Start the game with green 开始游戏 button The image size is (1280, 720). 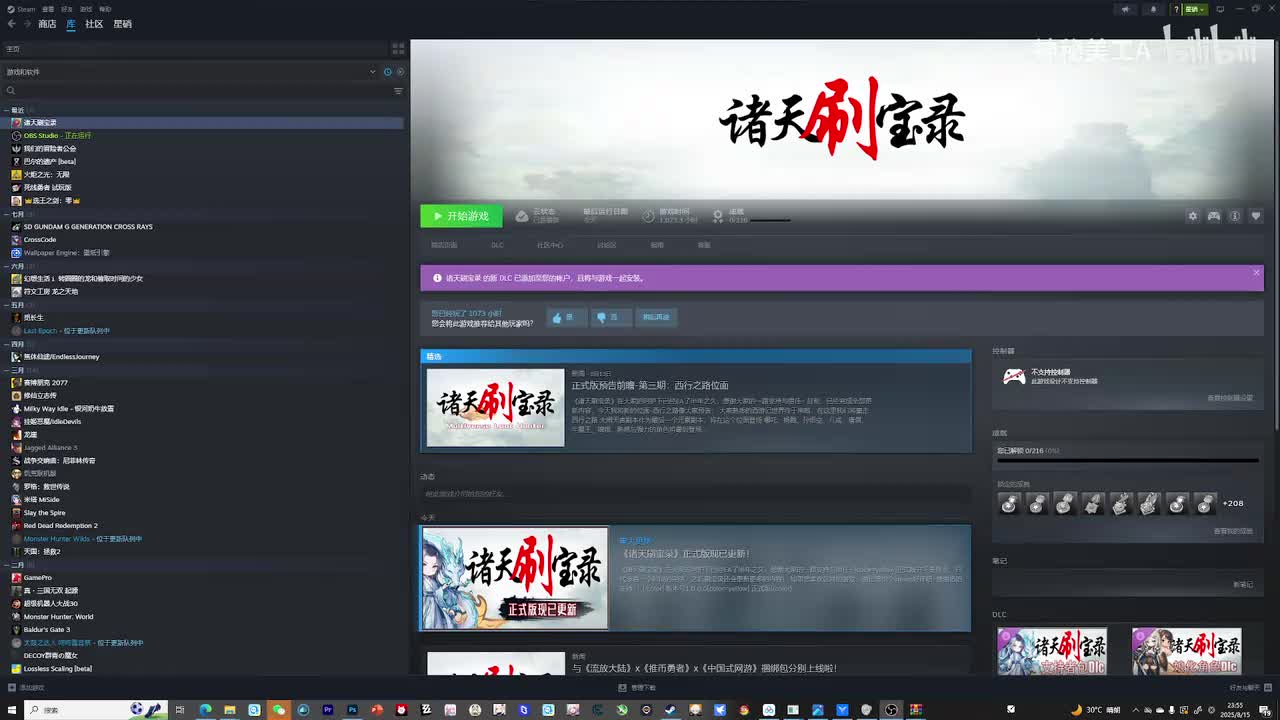[461, 216]
